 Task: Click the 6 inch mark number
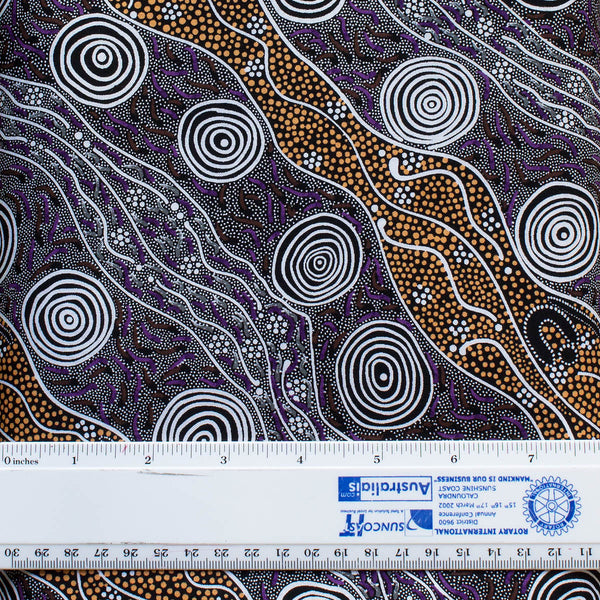(454, 458)
